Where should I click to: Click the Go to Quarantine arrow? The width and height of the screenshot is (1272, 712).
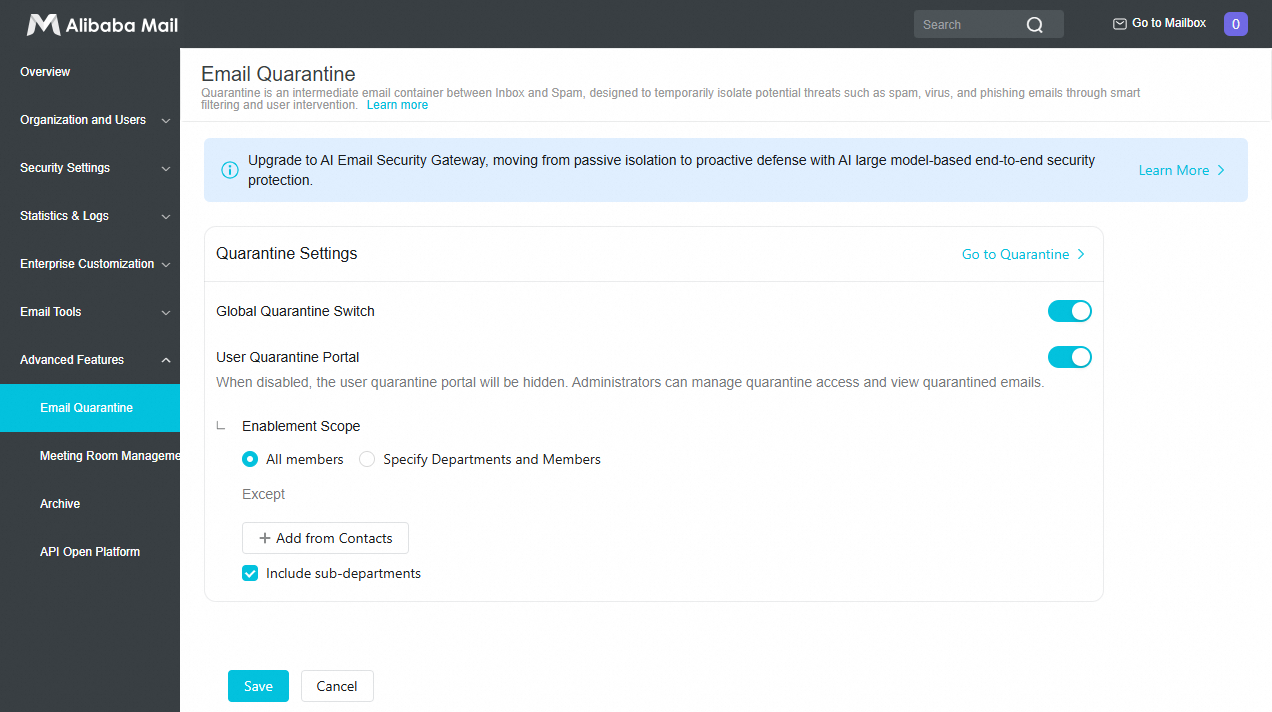pos(1081,254)
